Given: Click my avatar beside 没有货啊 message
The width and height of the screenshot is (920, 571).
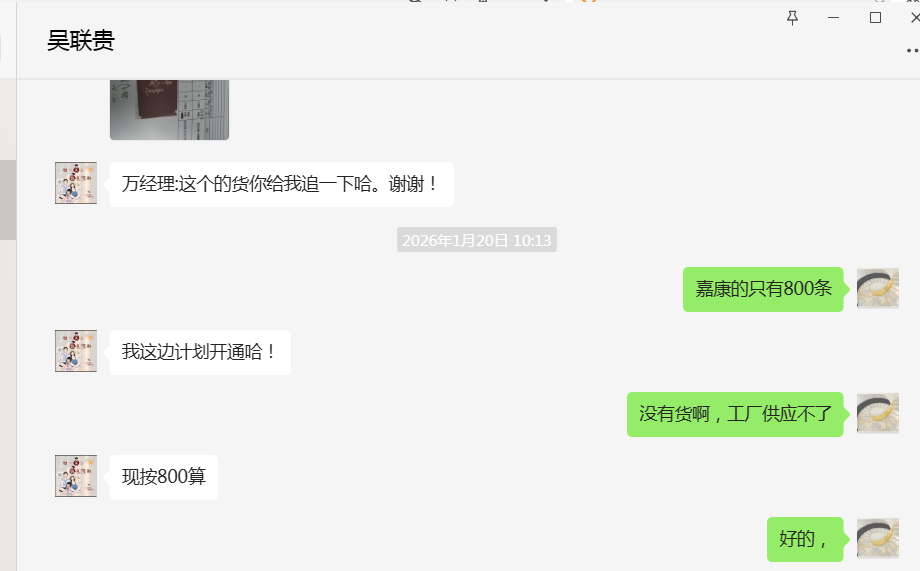Looking at the screenshot, I should (x=878, y=413).
